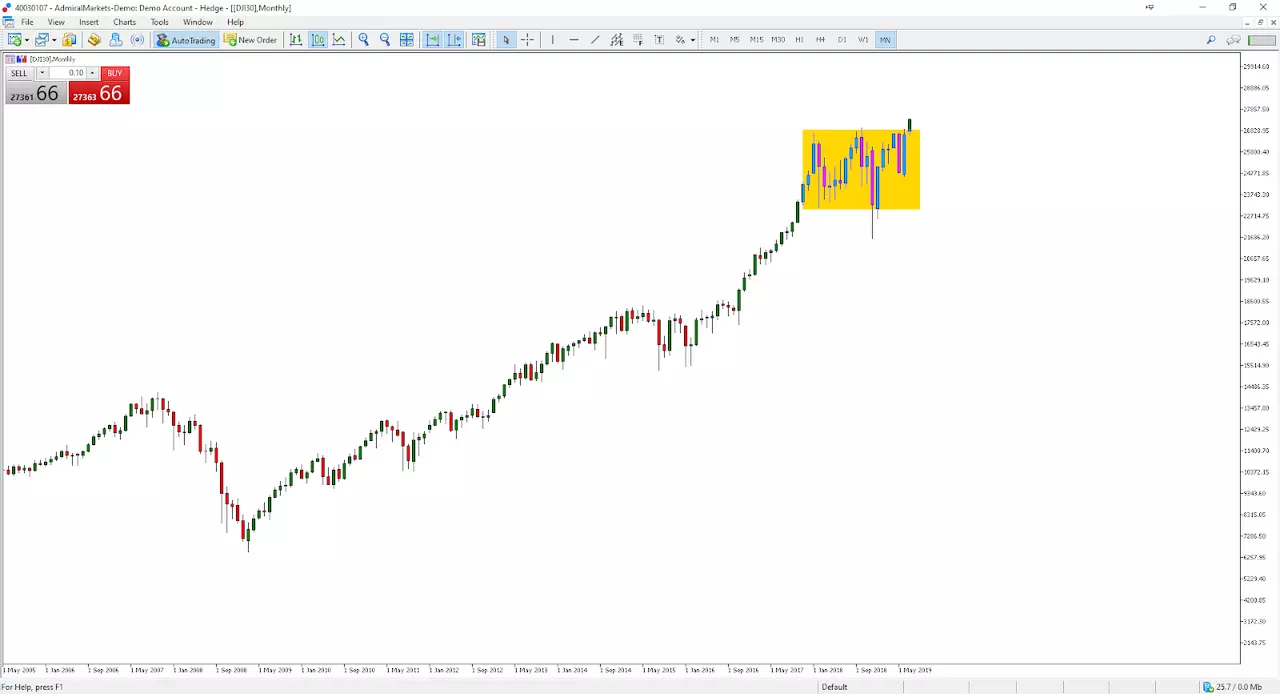Open the Data Window icon
This screenshot has height=694, width=1280.
(x=94, y=40)
